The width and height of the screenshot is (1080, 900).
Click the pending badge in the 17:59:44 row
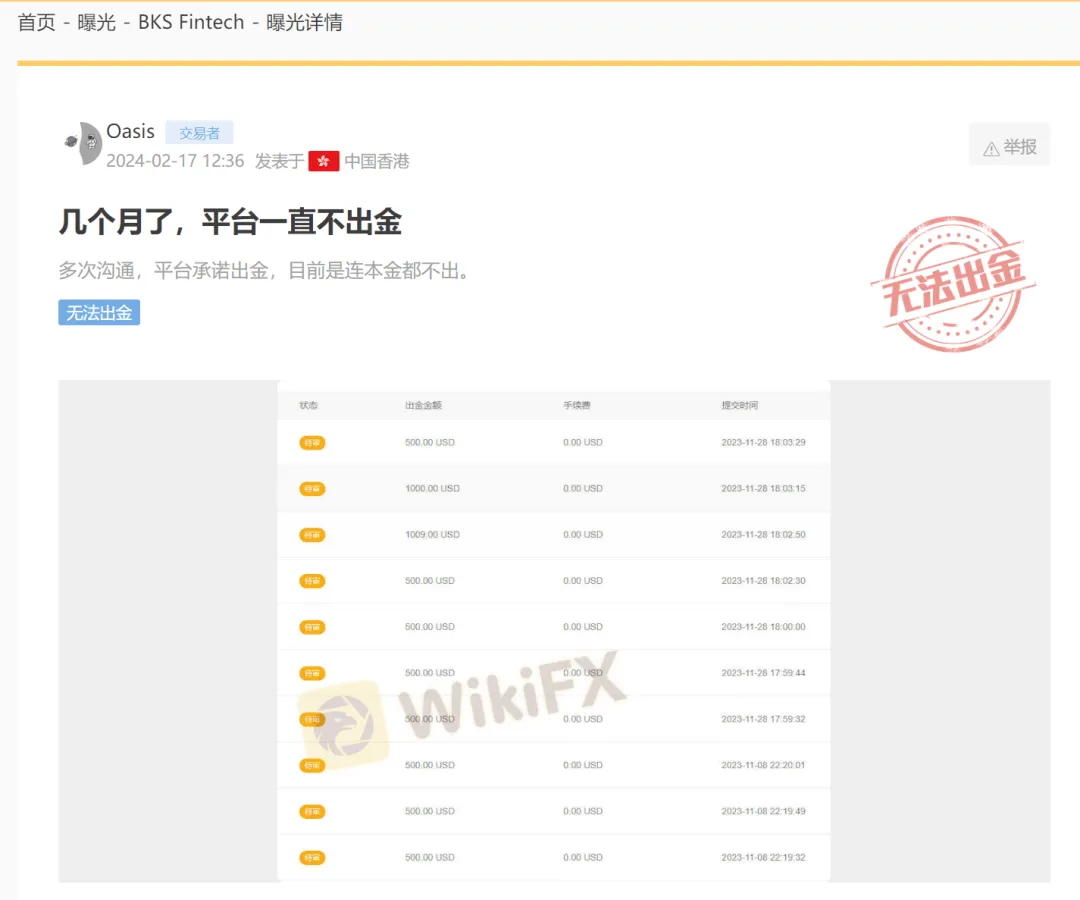click(312, 673)
